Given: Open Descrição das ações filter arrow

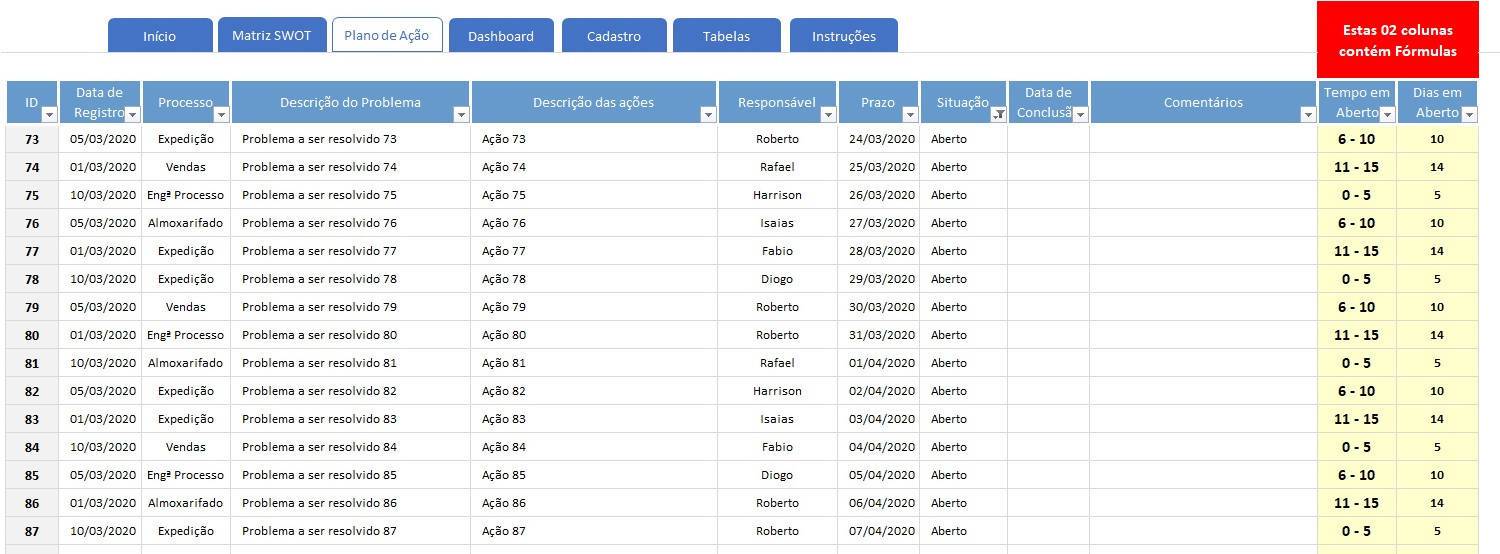Looking at the screenshot, I should [x=708, y=115].
